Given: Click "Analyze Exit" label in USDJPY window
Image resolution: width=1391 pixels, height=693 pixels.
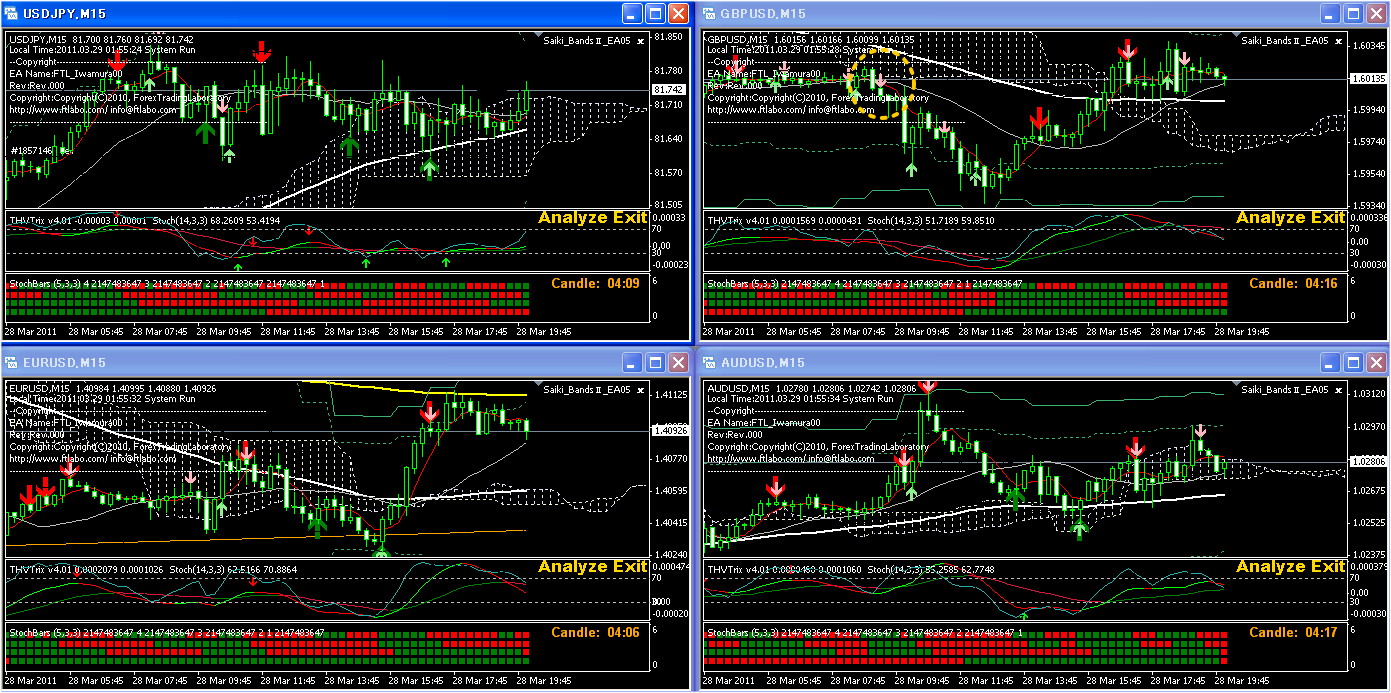Looking at the screenshot, I should point(592,218).
